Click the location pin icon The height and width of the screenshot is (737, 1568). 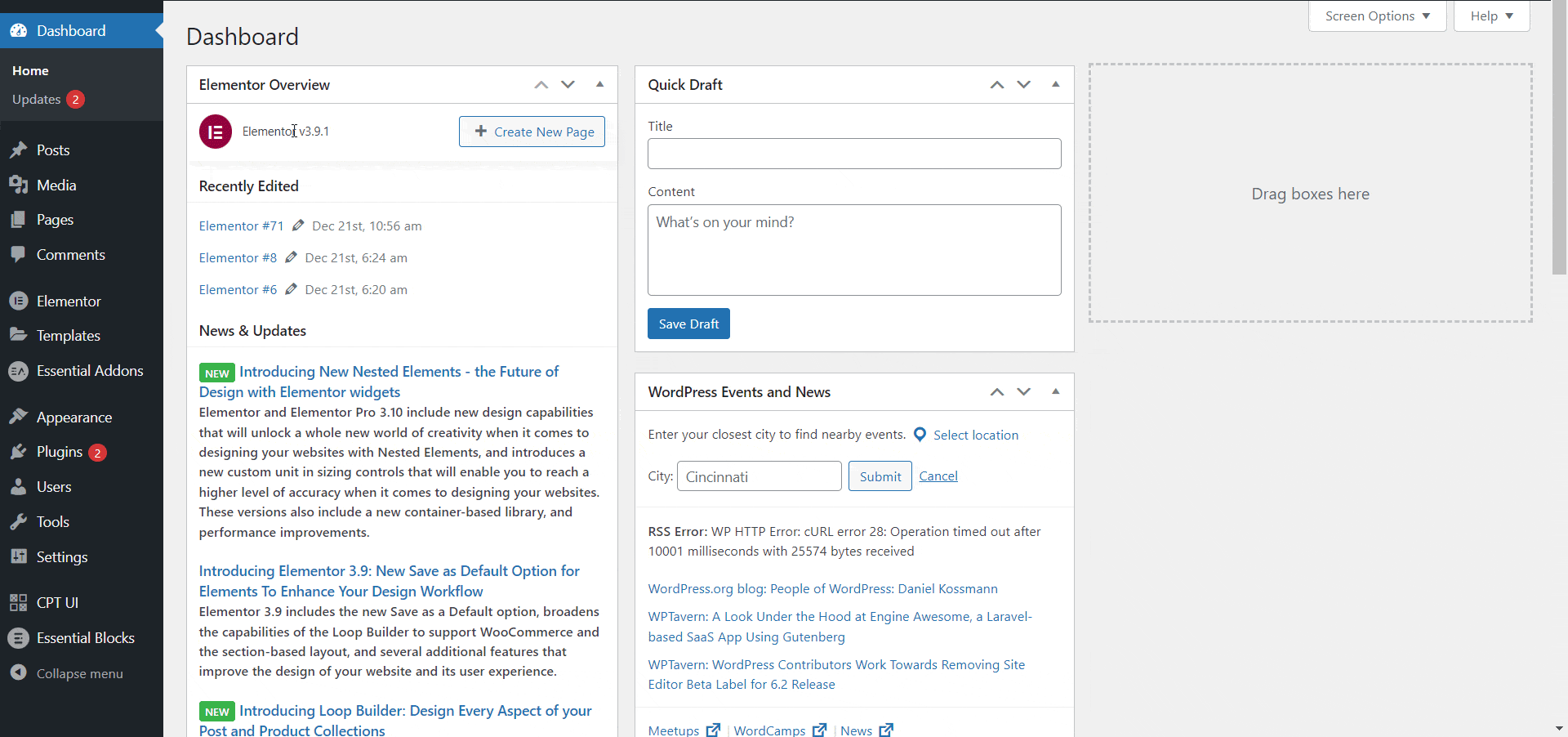click(x=920, y=435)
